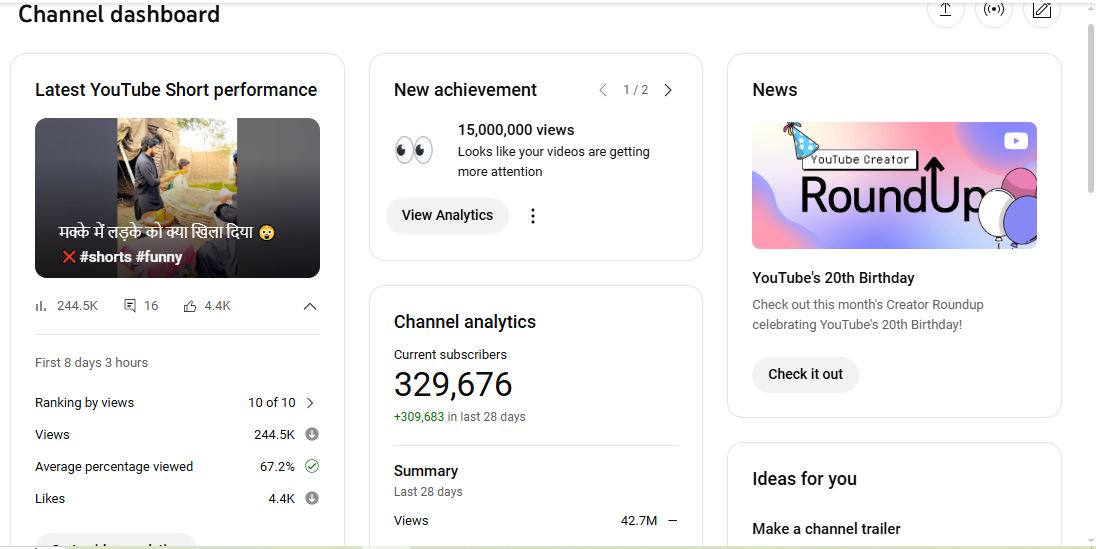1096x549 pixels.
Task: Open the three-dot menu beside View Analytics
Action: [533, 216]
